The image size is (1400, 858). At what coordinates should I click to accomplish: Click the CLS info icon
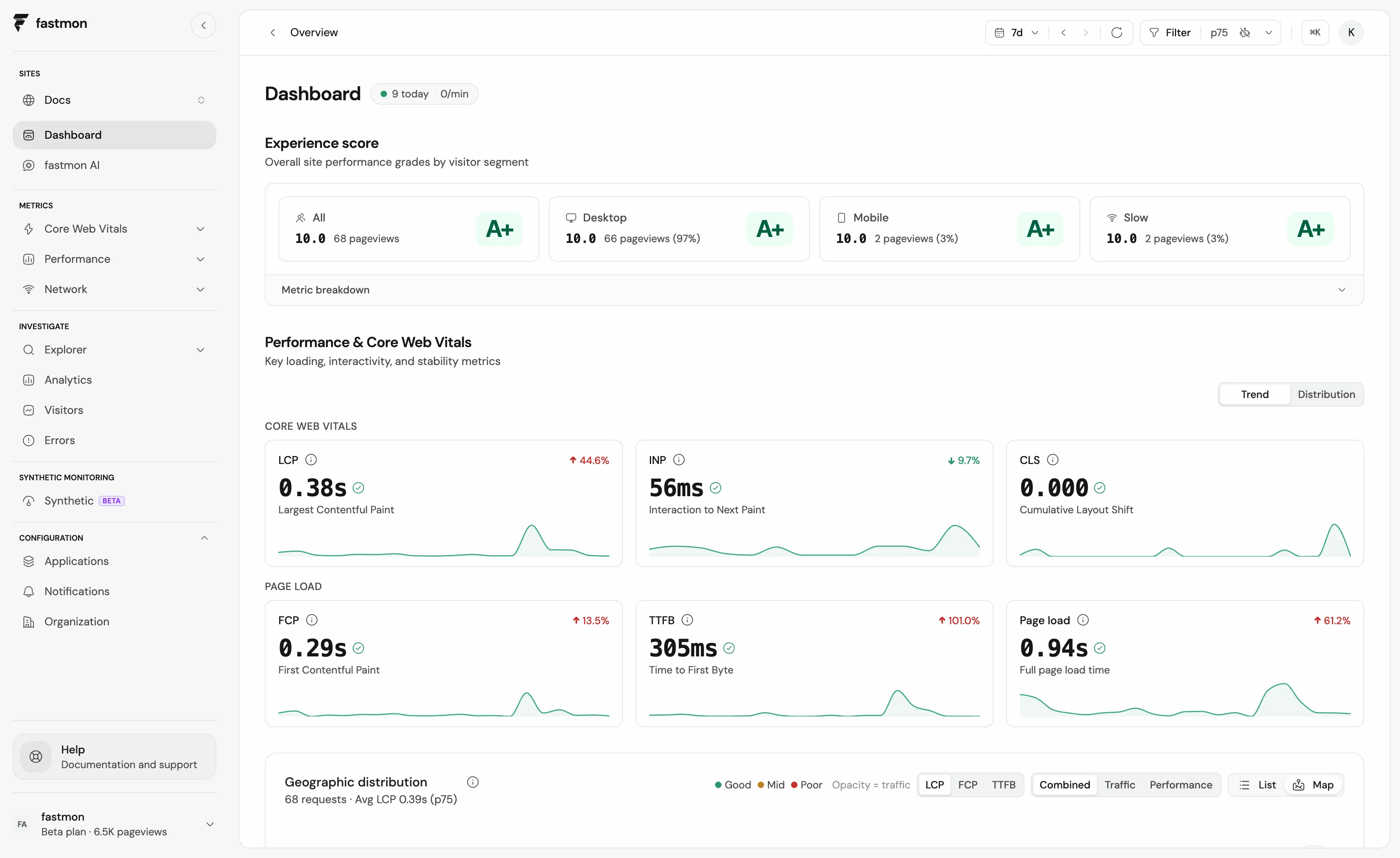[x=1053, y=459]
